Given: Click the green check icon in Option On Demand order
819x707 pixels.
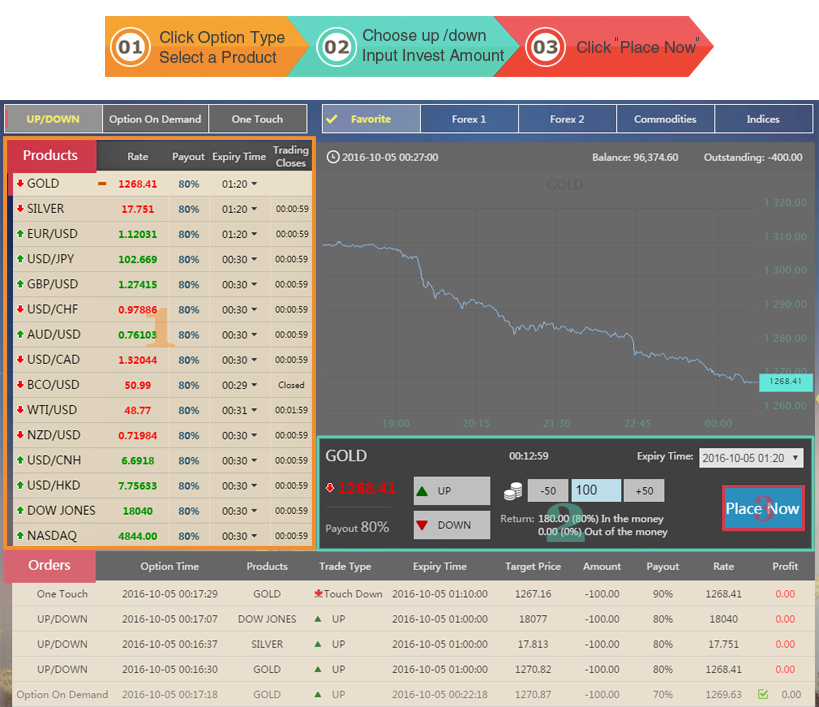Looking at the screenshot, I should [763, 694].
